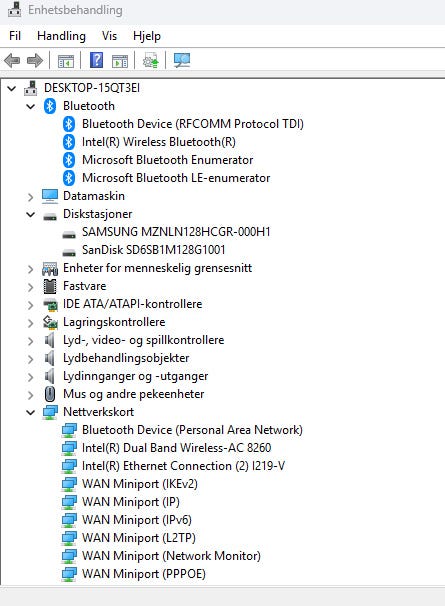Screen dimensions: 445x606
Task: Collapse the Diskstasjoner category
Action: [31, 214]
